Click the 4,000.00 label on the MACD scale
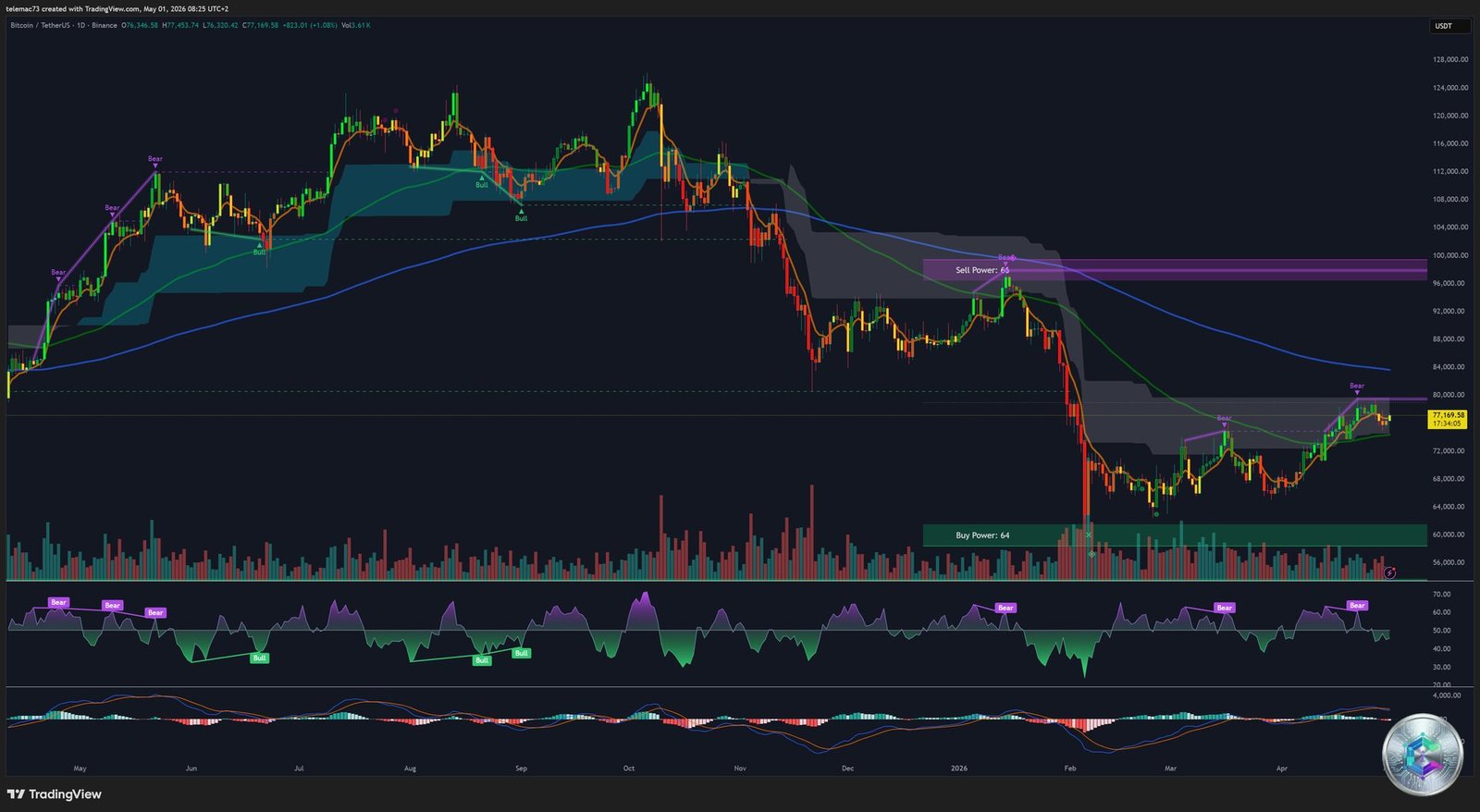The width and height of the screenshot is (1480, 812). click(1447, 695)
